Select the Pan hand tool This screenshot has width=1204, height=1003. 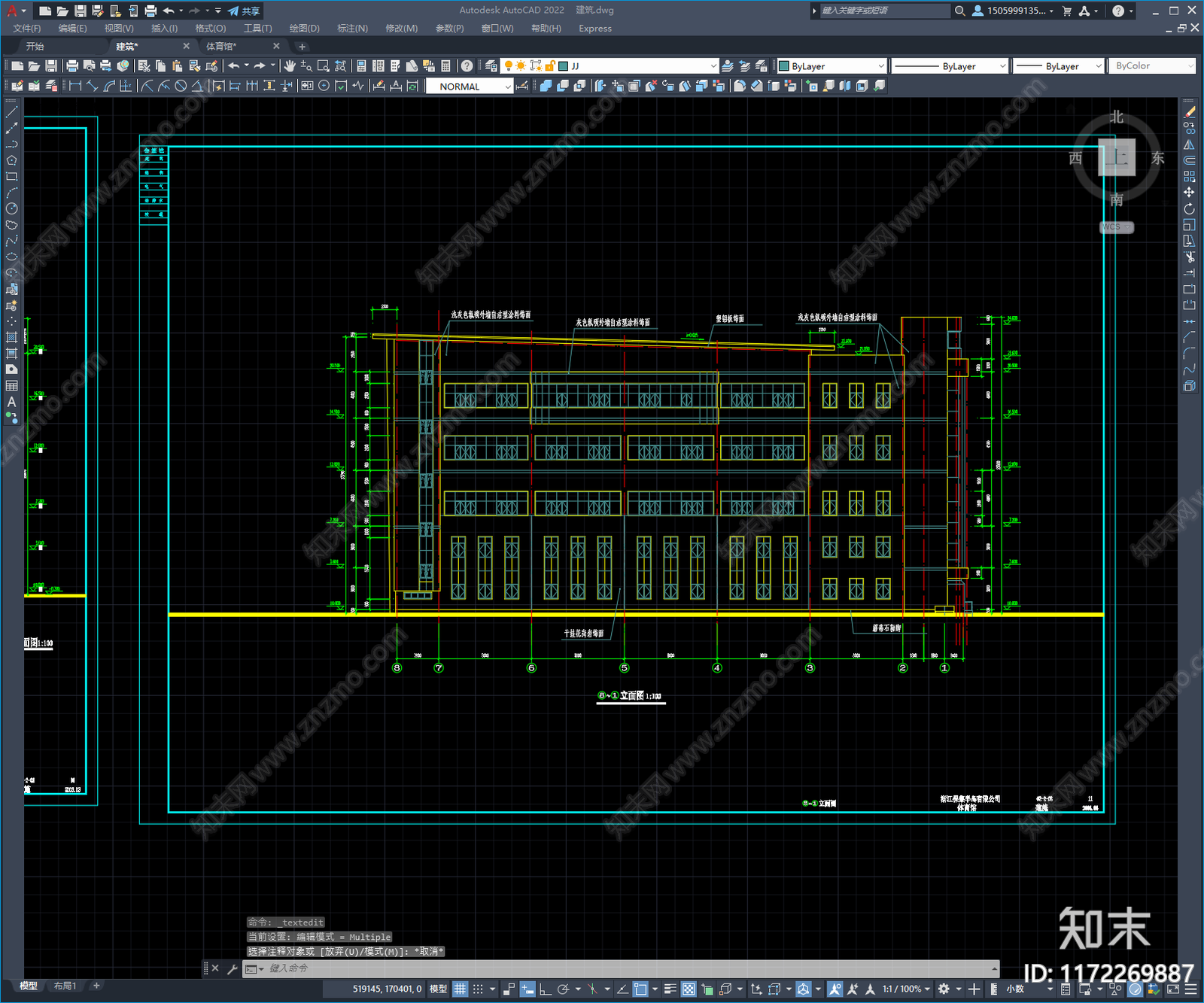tap(290, 66)
